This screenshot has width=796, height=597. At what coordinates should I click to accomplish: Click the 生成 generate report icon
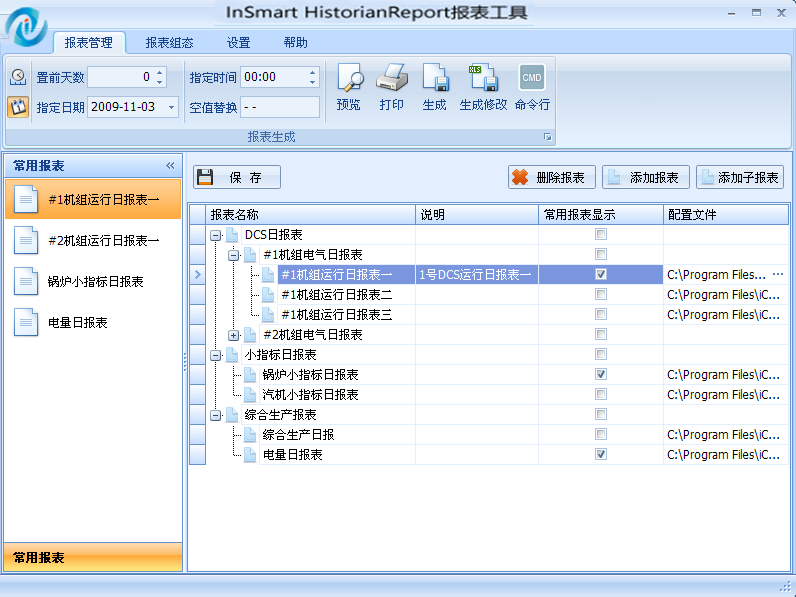click(435, 78)
